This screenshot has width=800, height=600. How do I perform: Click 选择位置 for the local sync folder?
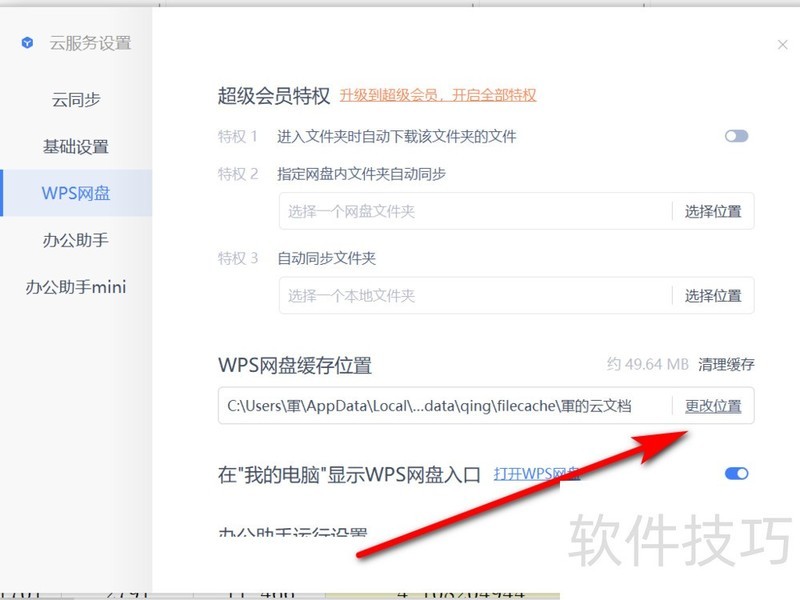[713, 295]
